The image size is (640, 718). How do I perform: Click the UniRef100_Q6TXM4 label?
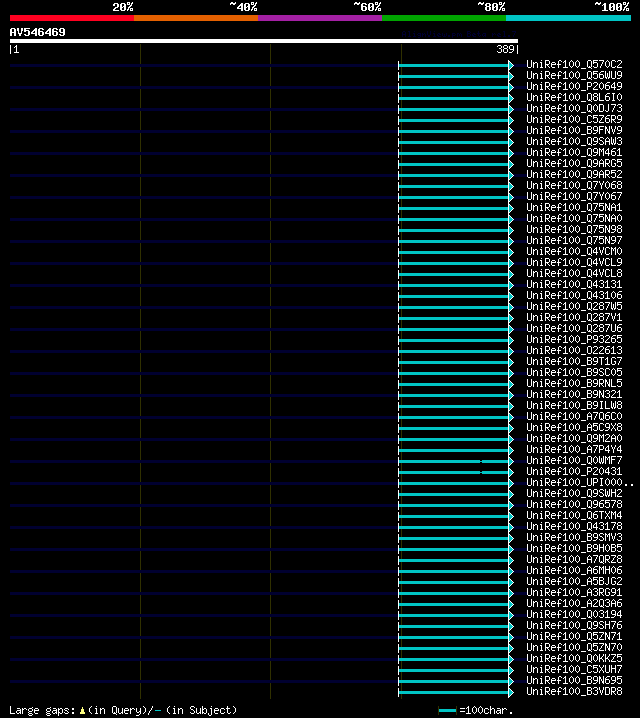574,515
